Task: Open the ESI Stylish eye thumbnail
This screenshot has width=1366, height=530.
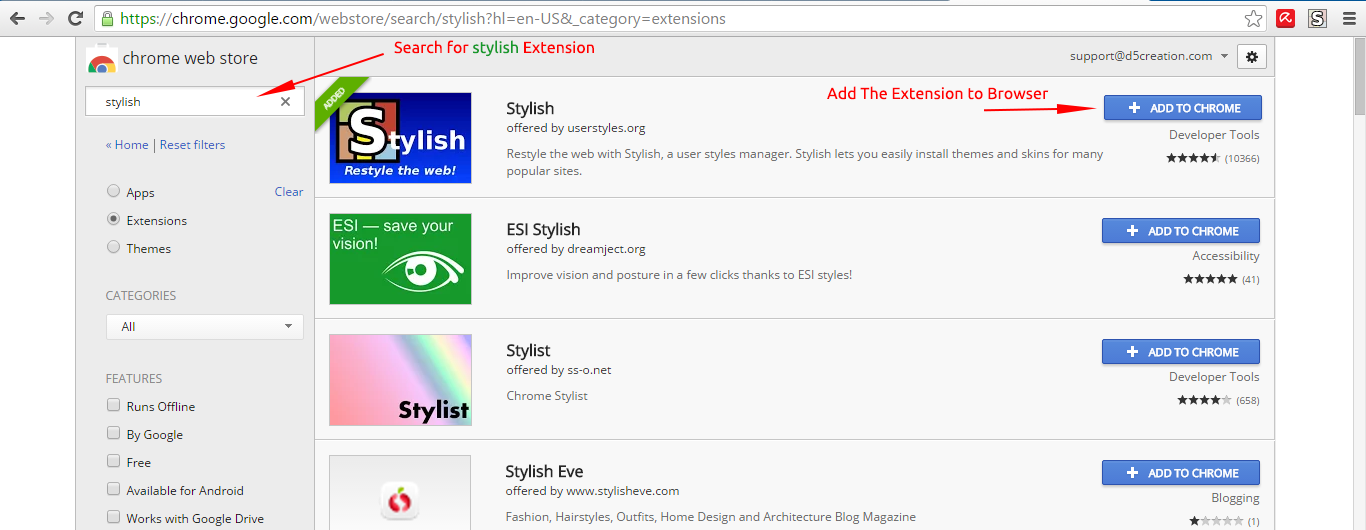Action: pyautogui.click(x=400, y=259)
